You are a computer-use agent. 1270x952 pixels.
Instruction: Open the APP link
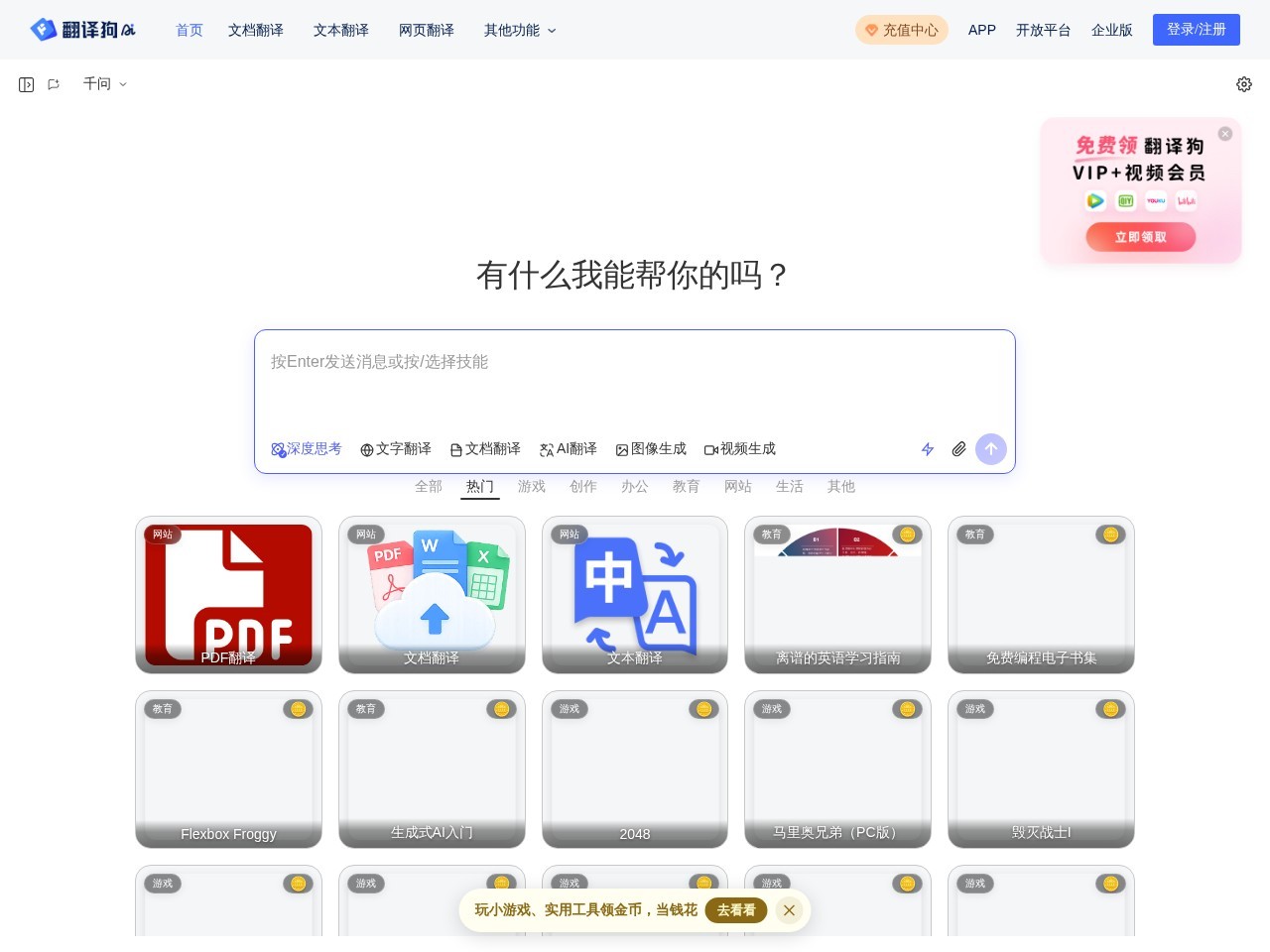tap(982, 30)
